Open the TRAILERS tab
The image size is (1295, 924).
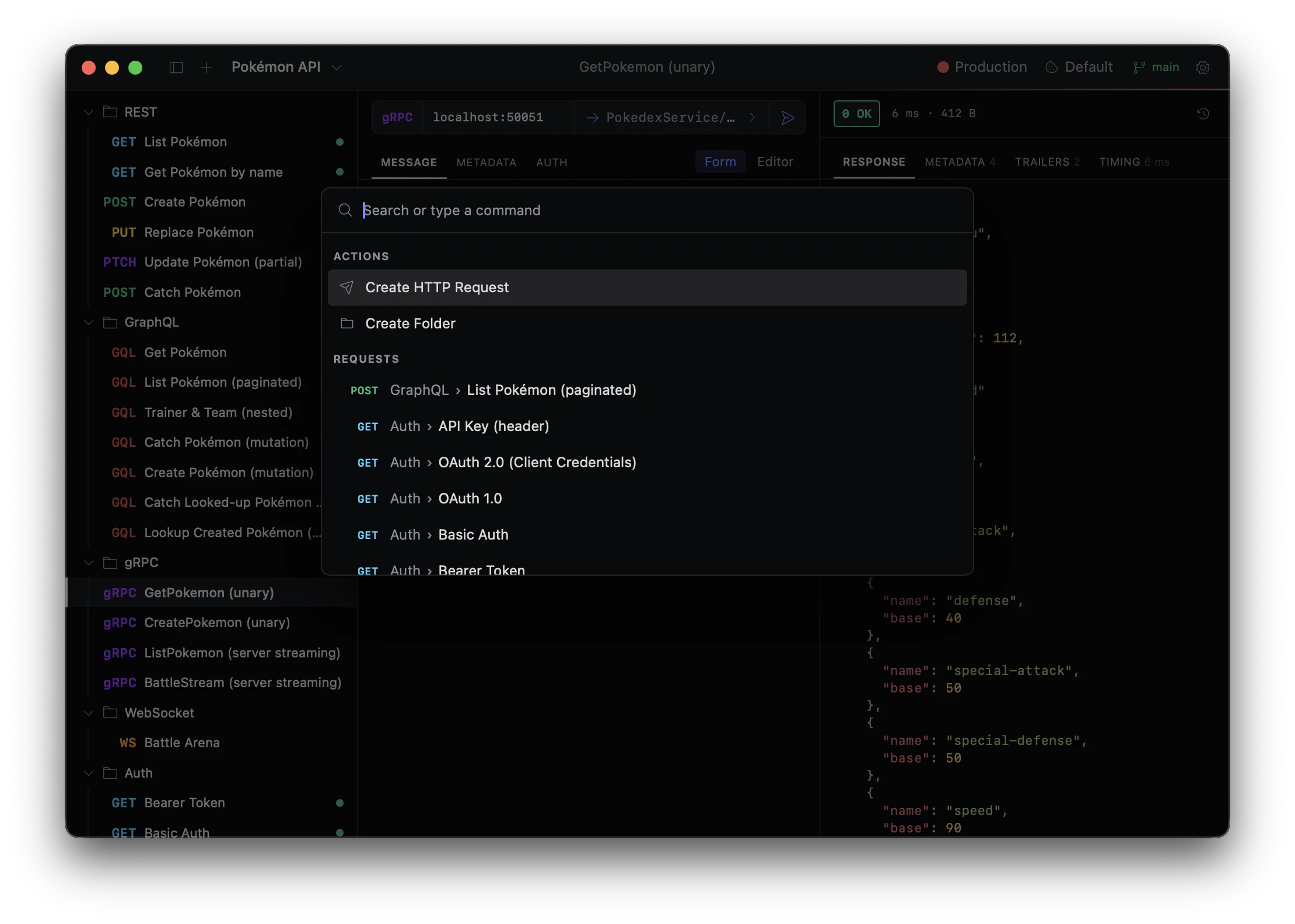click(1047, 162)
